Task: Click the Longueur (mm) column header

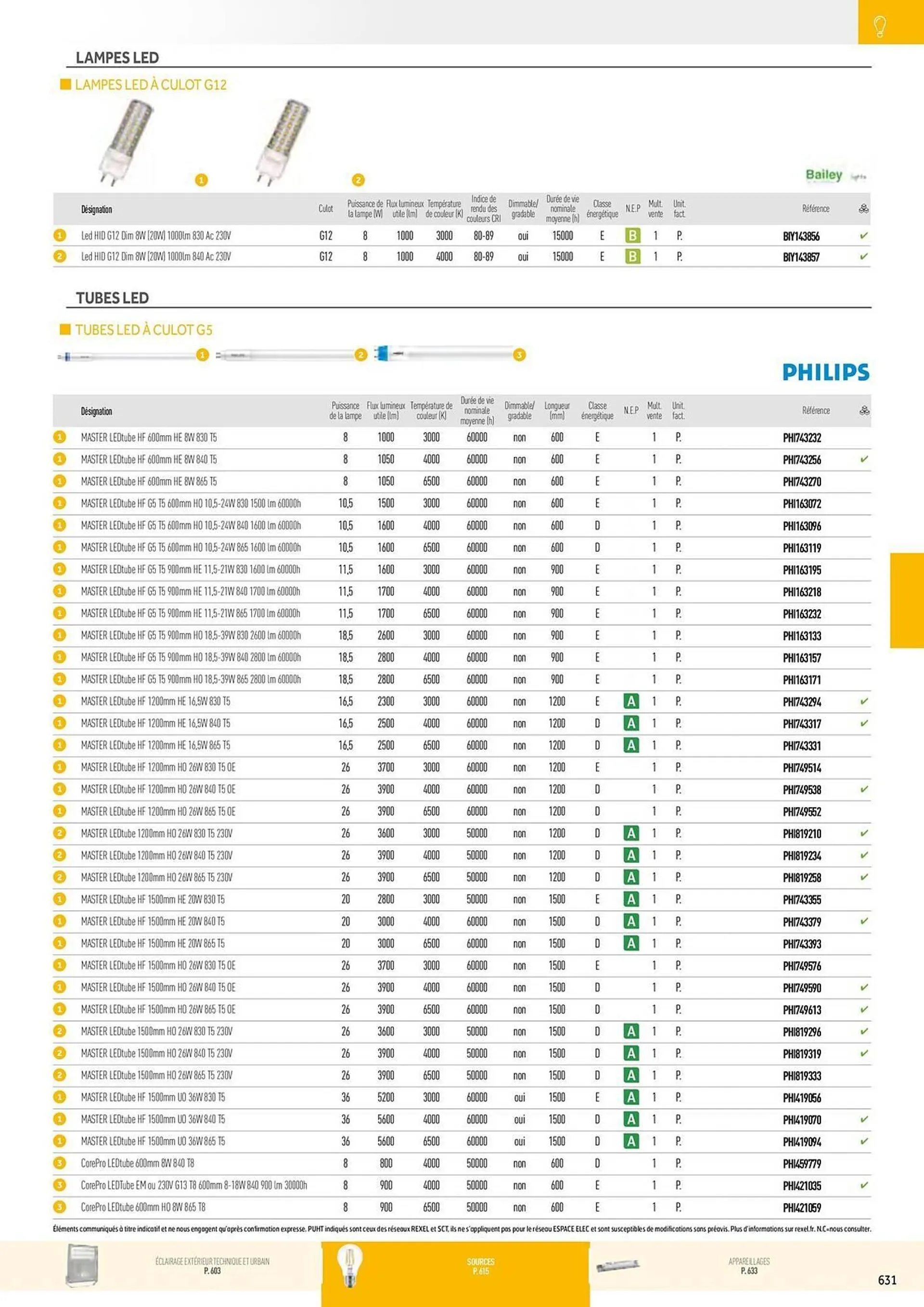Action: [x=557, y=410]
